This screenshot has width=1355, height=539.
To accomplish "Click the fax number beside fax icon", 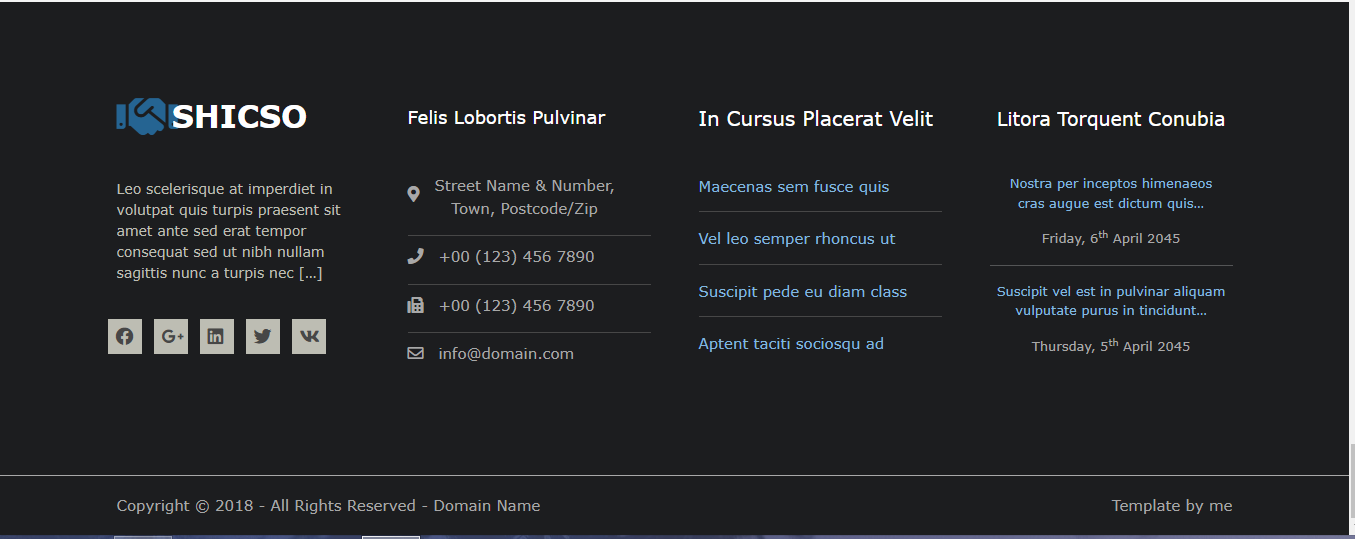I will coord(517,306).
